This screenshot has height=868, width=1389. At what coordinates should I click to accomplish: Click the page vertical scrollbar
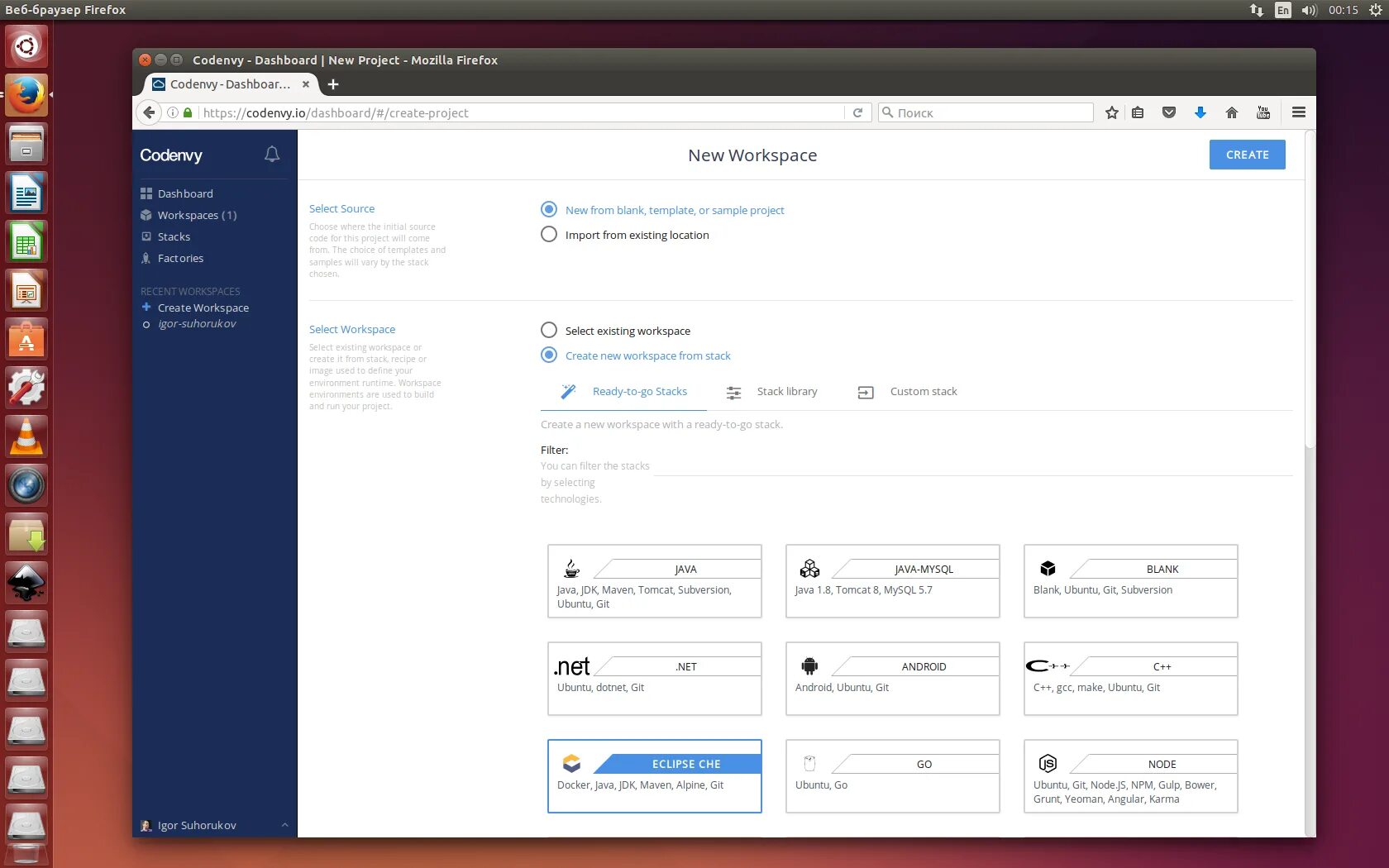[1310, 289]
